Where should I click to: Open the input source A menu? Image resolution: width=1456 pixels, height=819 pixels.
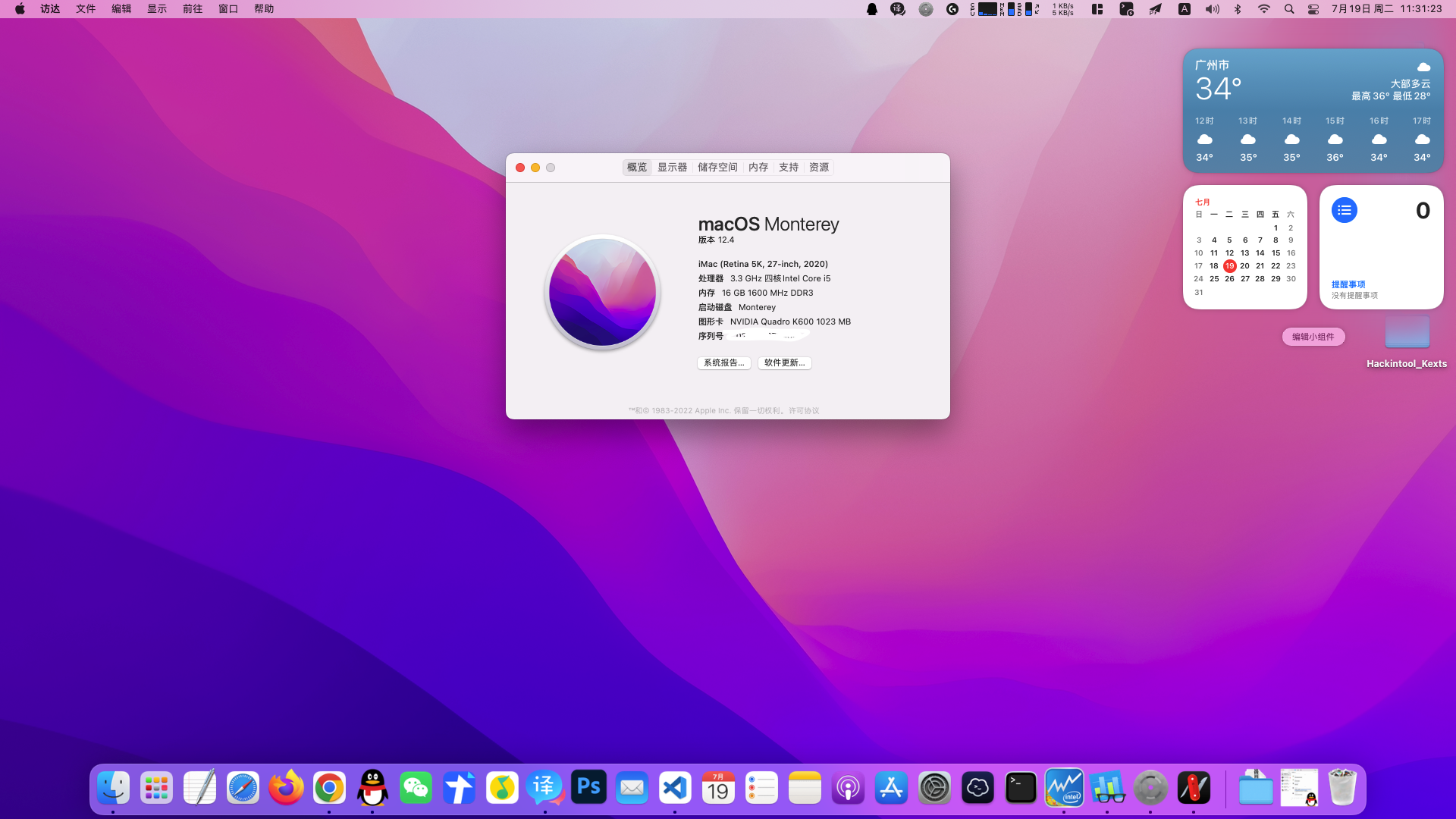point(1184,9)
